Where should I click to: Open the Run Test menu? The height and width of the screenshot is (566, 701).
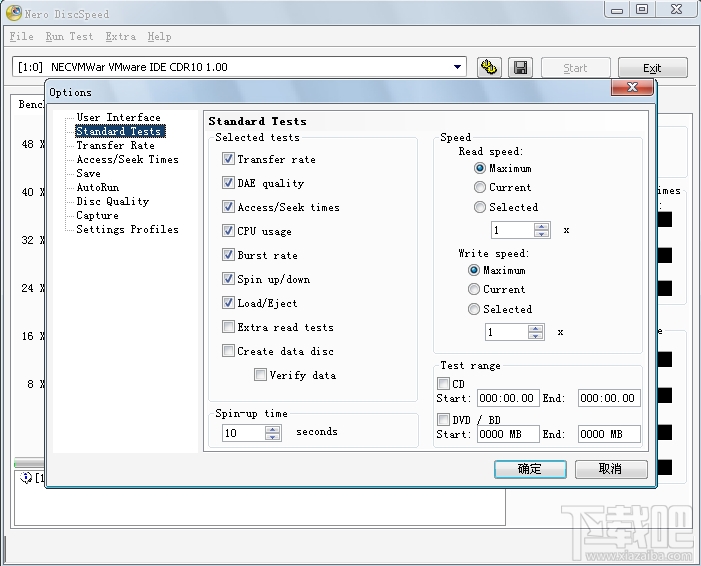(x=69, y=37)
